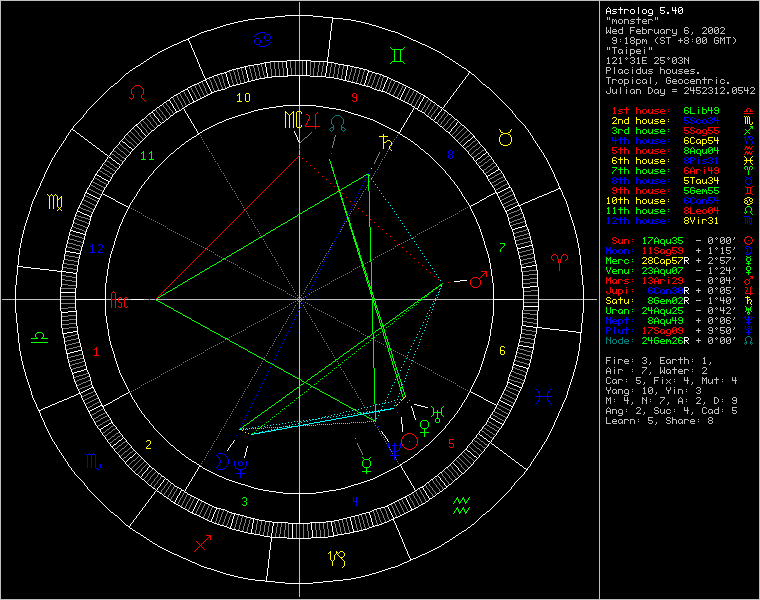Viewport: 760px width, 600px height.
Task: Click house number 5 in the wheel
Action: 451,443
